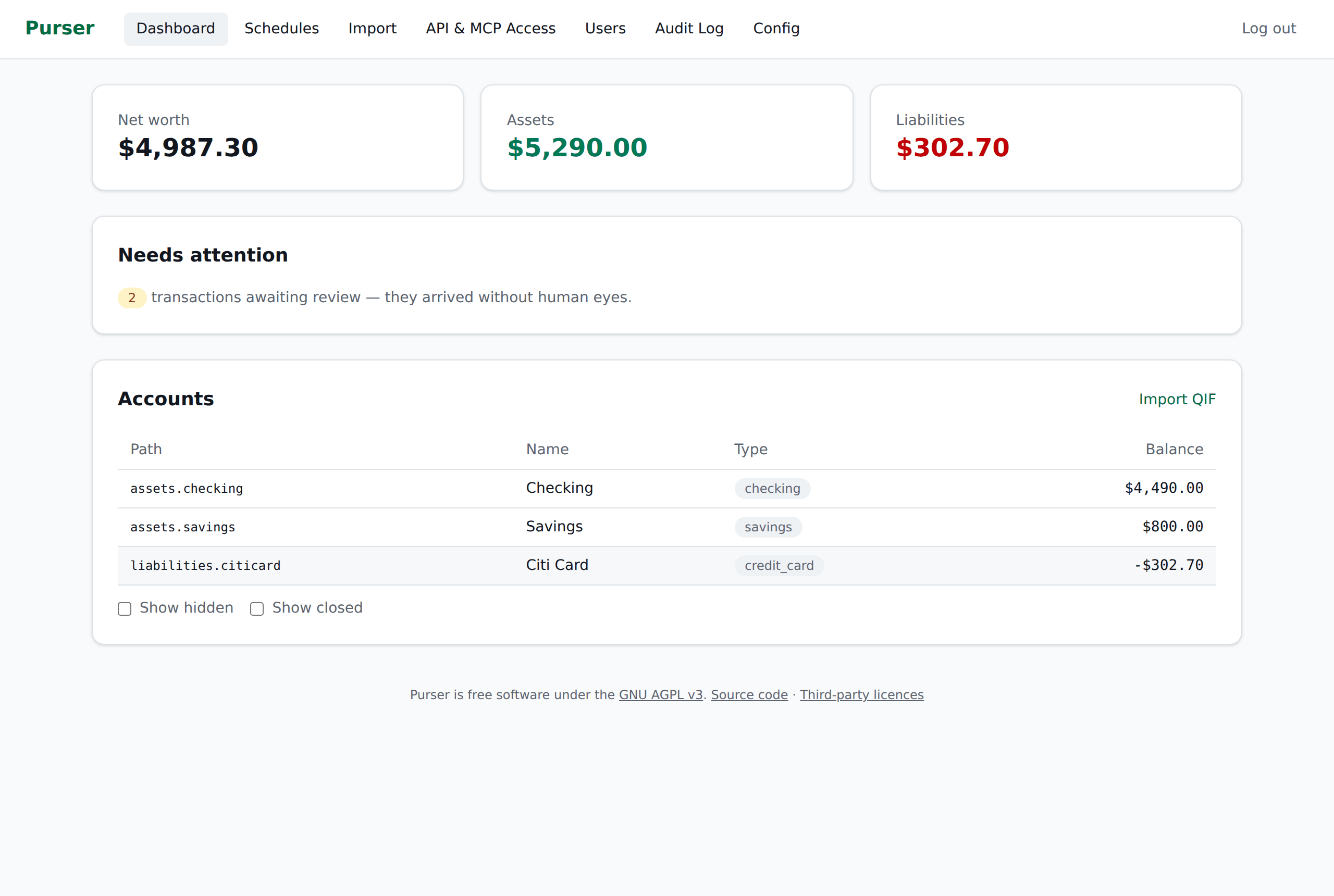Click the -$302.70 balance
Screen dimensions: 1334x896
pyautogui.click(x=1168, y=565)
